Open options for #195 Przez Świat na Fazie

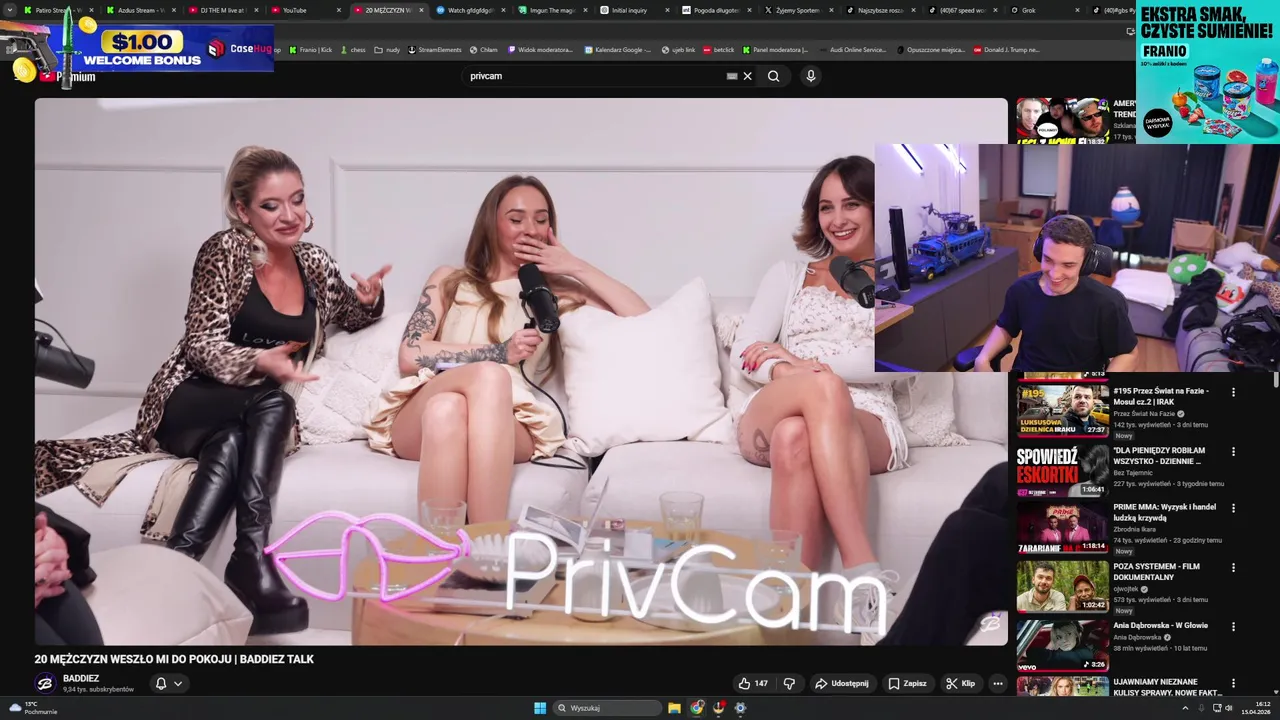[1233, 393]
